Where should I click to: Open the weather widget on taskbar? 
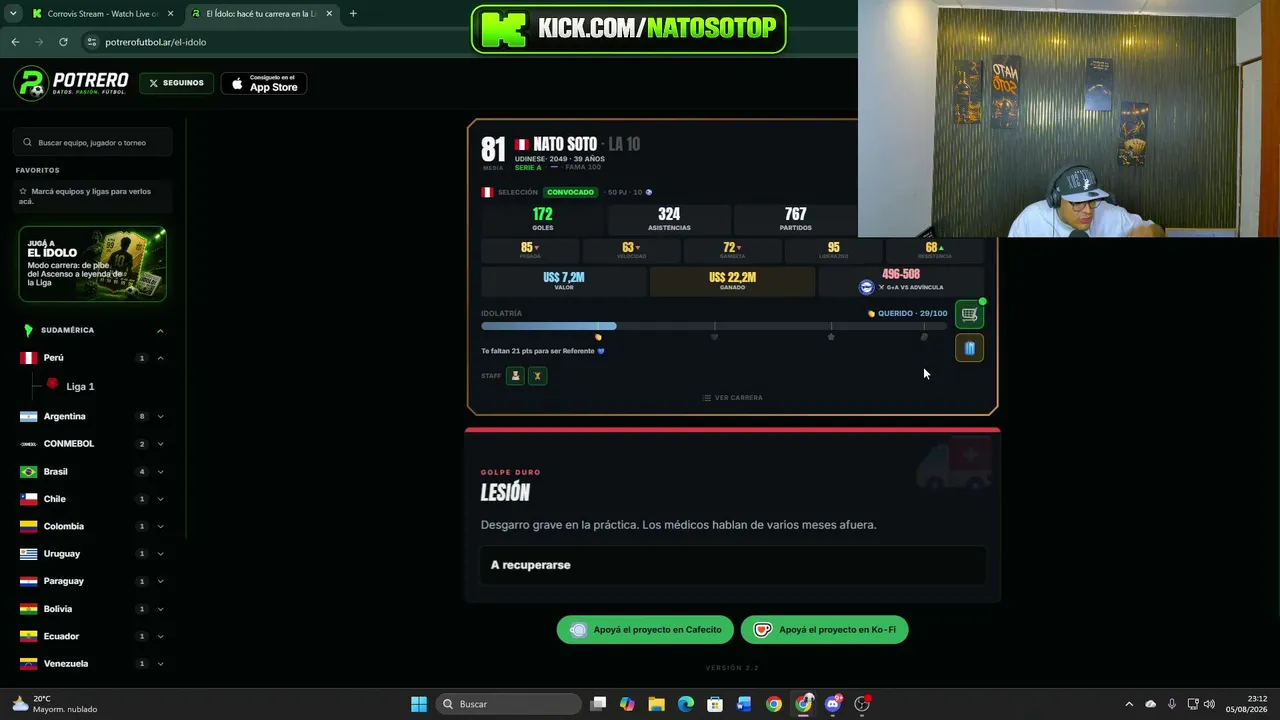point(55,704)
